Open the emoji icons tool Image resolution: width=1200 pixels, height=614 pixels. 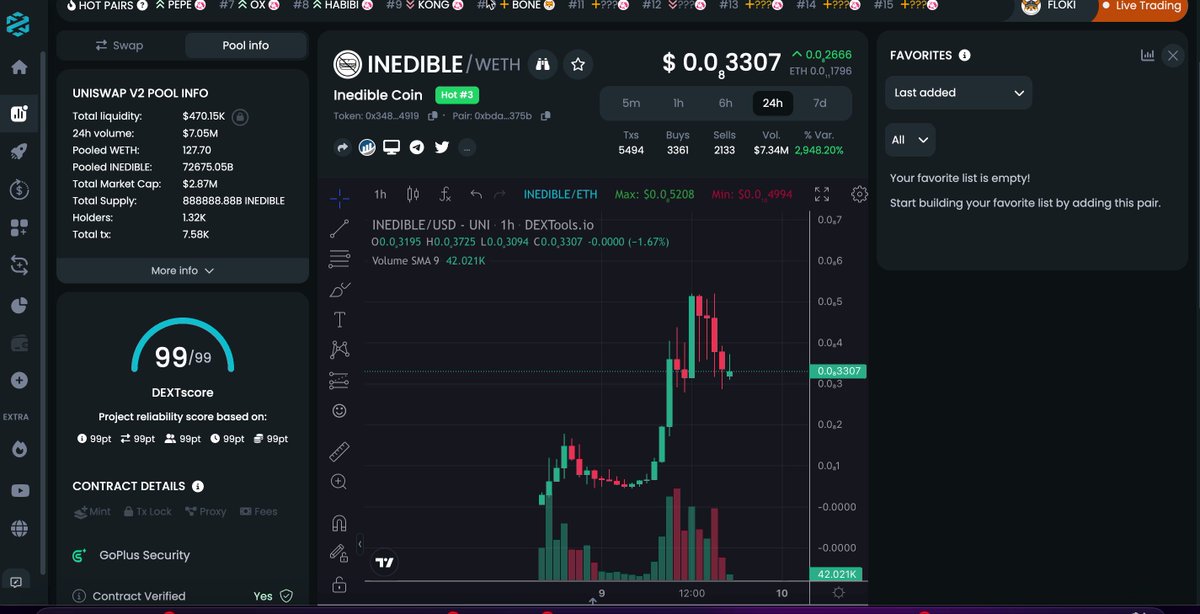click(x=339, y=411)
